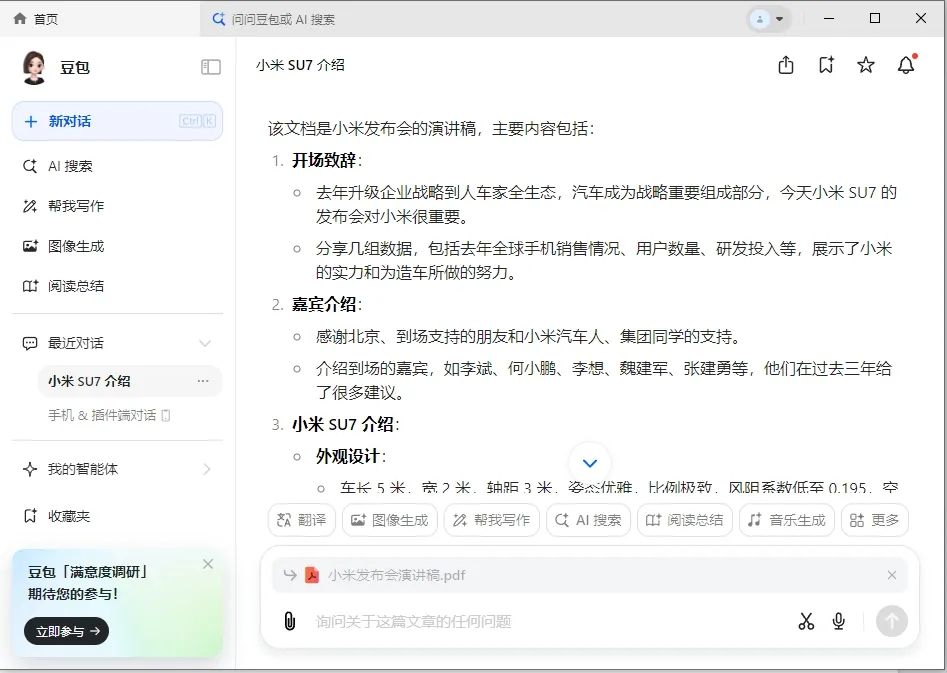Expand 我的智能体 with the arrow
Image resolution: width=947 pixels, height=673 pixels.
click(x=207, y=469)
